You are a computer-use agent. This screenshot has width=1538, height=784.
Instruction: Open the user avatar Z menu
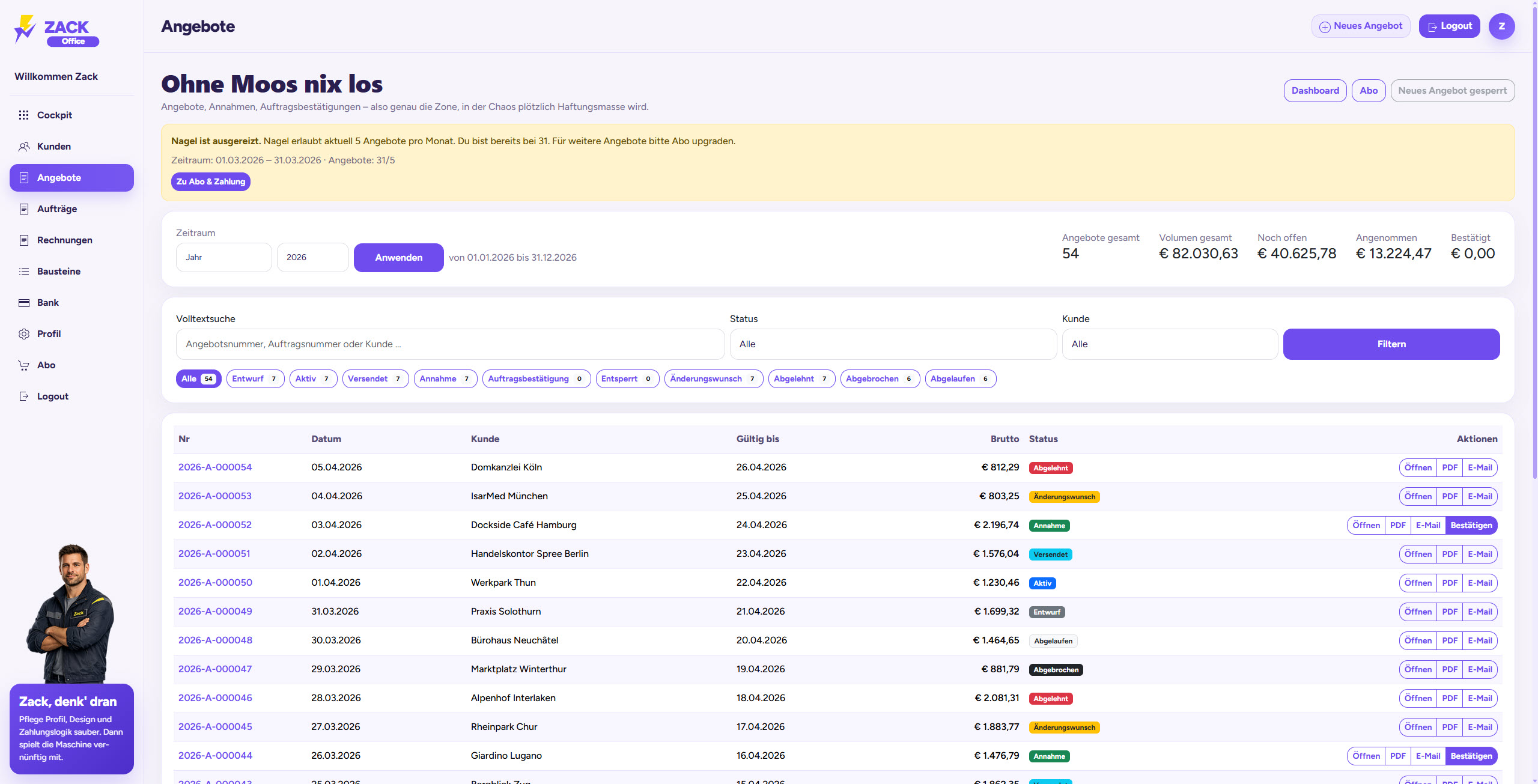click(x=1501, y=26)
